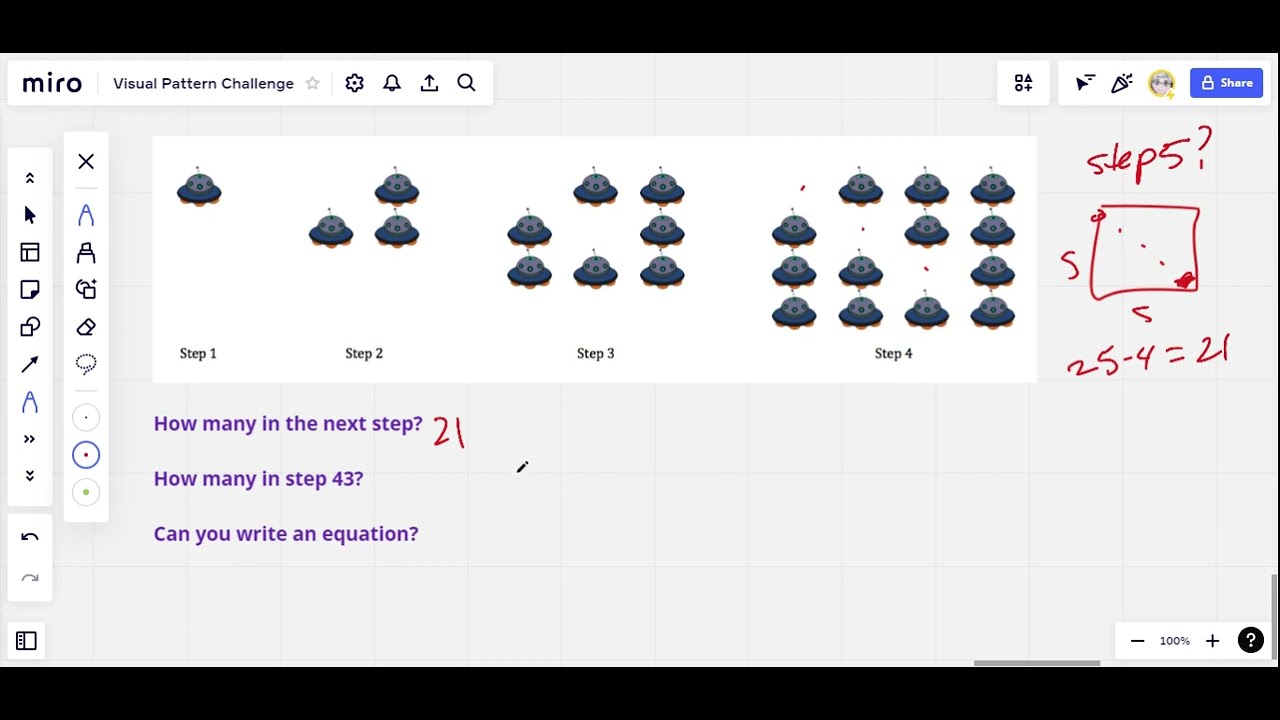The image size is (1280, 720).
Task: Open the apps and shapes icon
Action: [1023, 83]
